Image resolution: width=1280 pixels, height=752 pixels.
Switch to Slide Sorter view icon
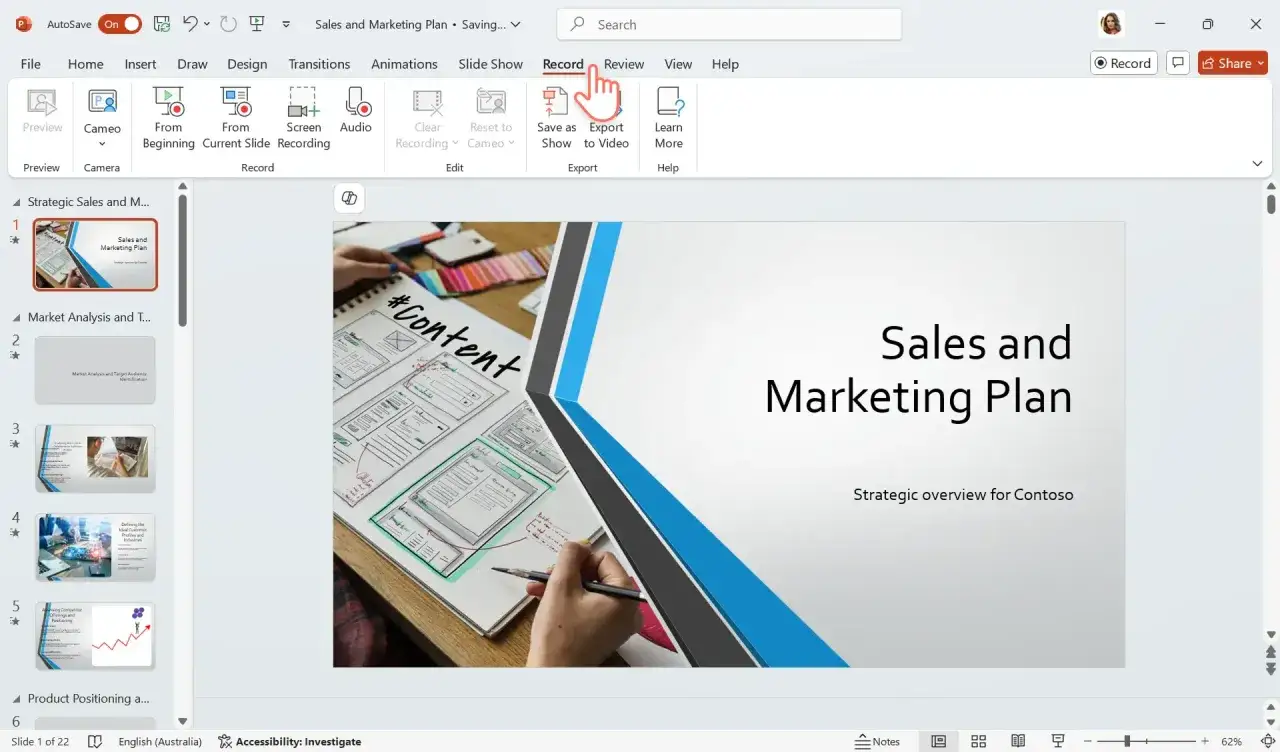click(978, 741)
